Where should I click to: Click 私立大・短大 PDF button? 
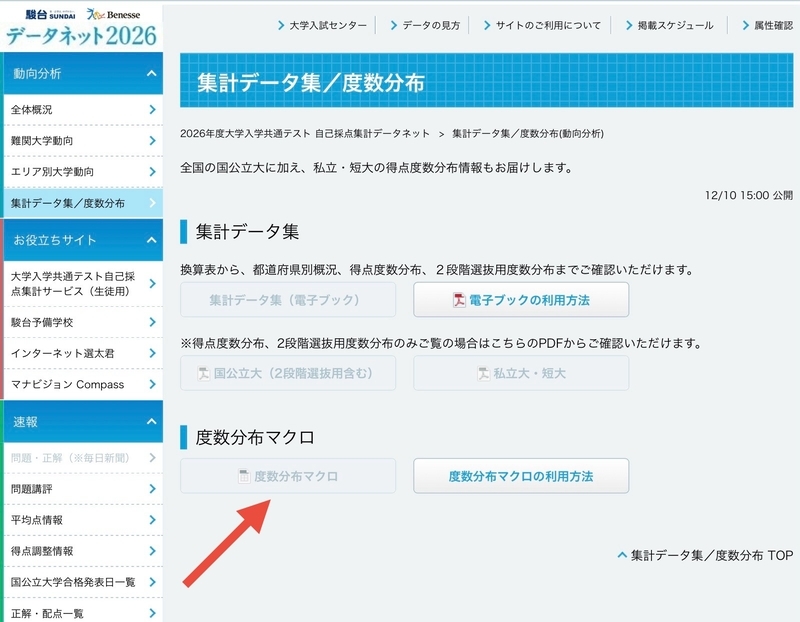click(521, 373)
